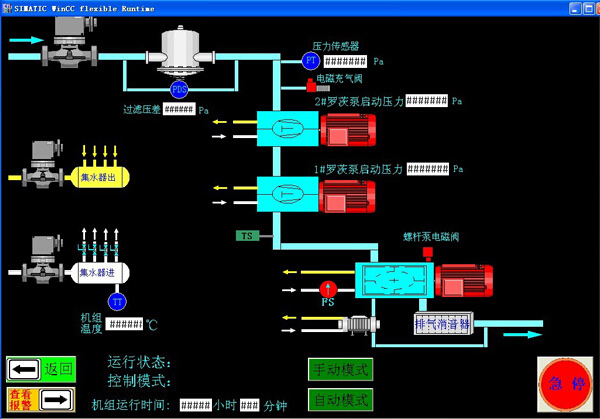Click the blue TT temperature transmitter icon
This screenshot has width=600, height=419.
pyautogui.click(x=117, y=302)
